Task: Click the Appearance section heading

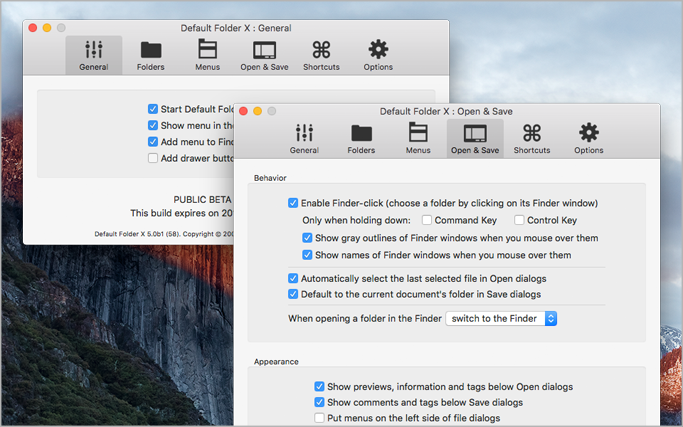Action: pyautogui.click(x=276, y=362)
